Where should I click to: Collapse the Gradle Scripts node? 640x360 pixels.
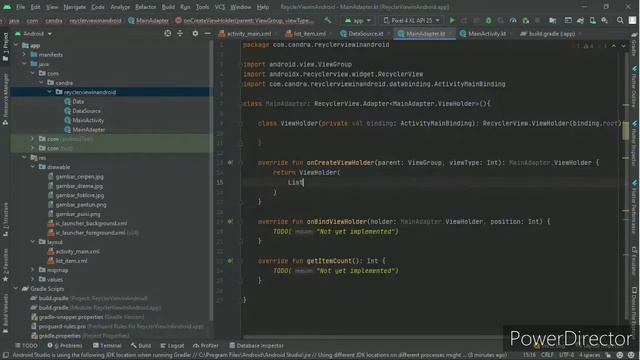click(16, 289)
